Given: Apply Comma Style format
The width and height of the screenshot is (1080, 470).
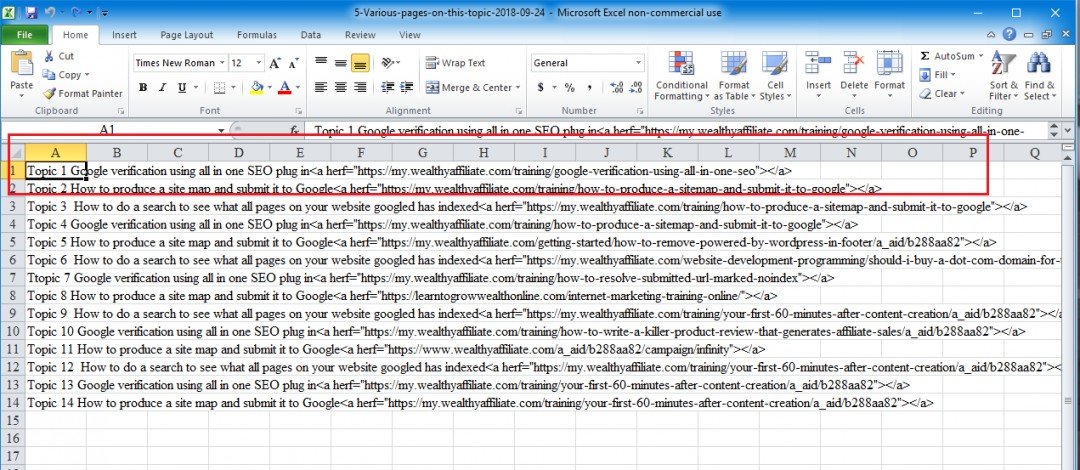Looking at the screenshot, I should point(589,88).
